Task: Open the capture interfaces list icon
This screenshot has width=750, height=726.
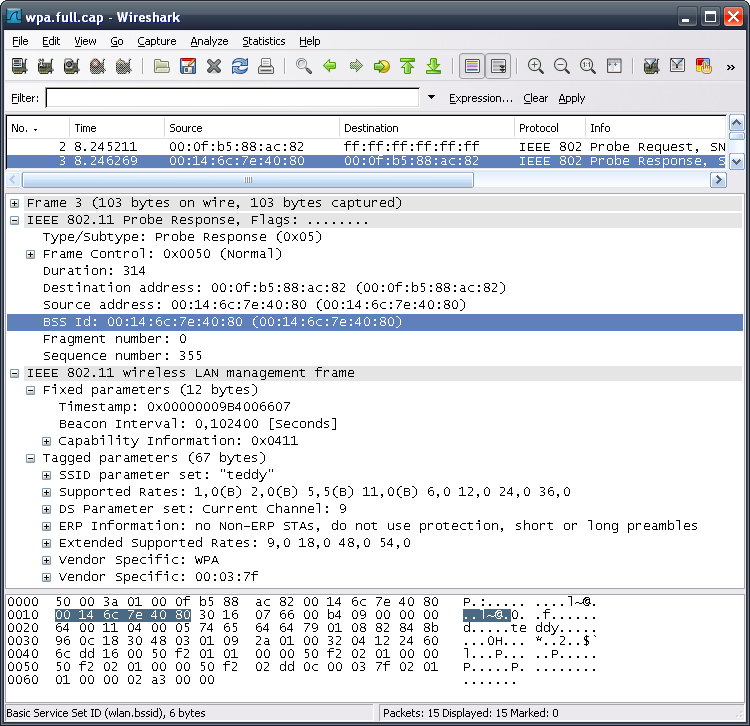Action: 19,66
